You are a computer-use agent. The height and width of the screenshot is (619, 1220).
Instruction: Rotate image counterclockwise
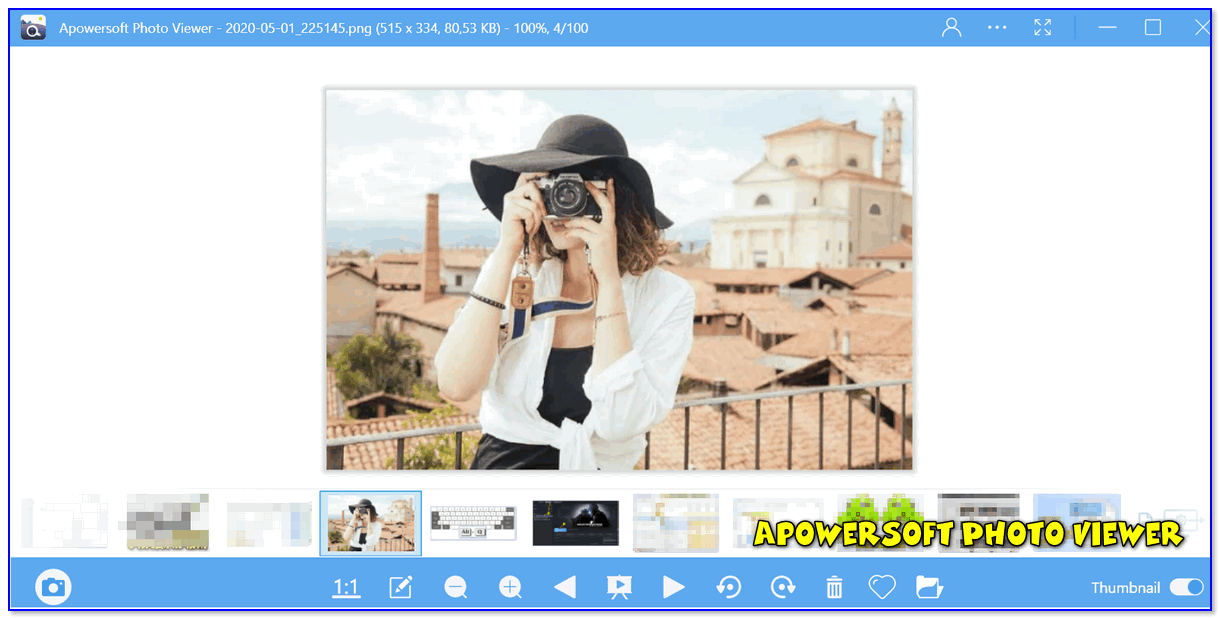pyautogui.click(x=729, y=588)
